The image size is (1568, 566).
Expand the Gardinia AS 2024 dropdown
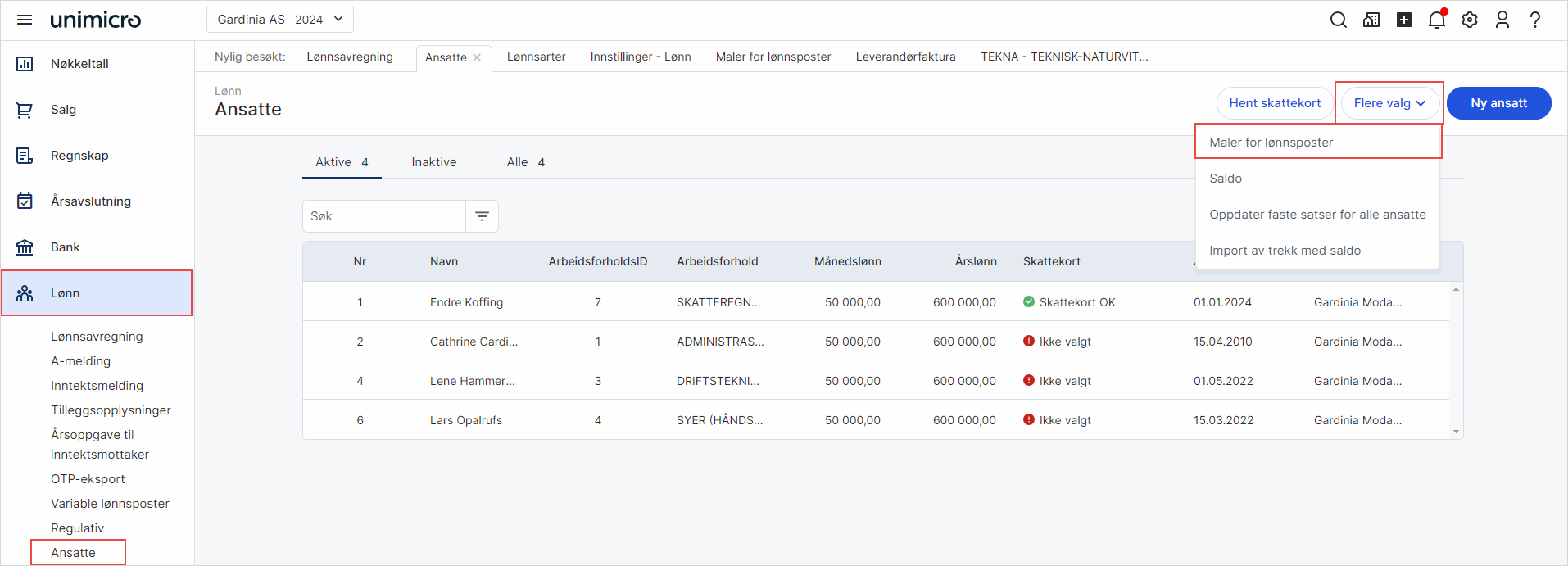(x=280, y=20)
